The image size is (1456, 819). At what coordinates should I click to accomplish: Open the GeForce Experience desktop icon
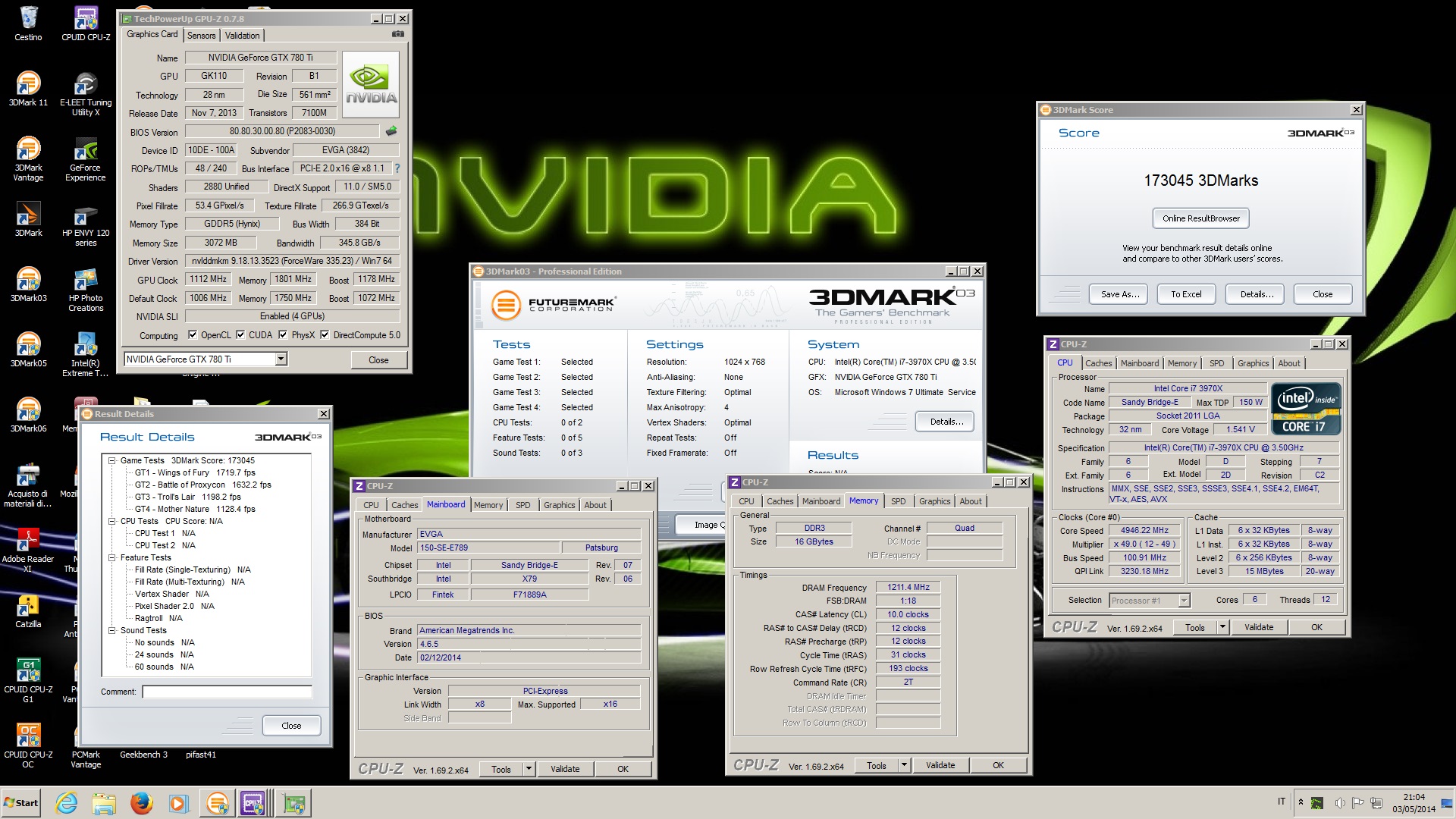click(86, 158)
